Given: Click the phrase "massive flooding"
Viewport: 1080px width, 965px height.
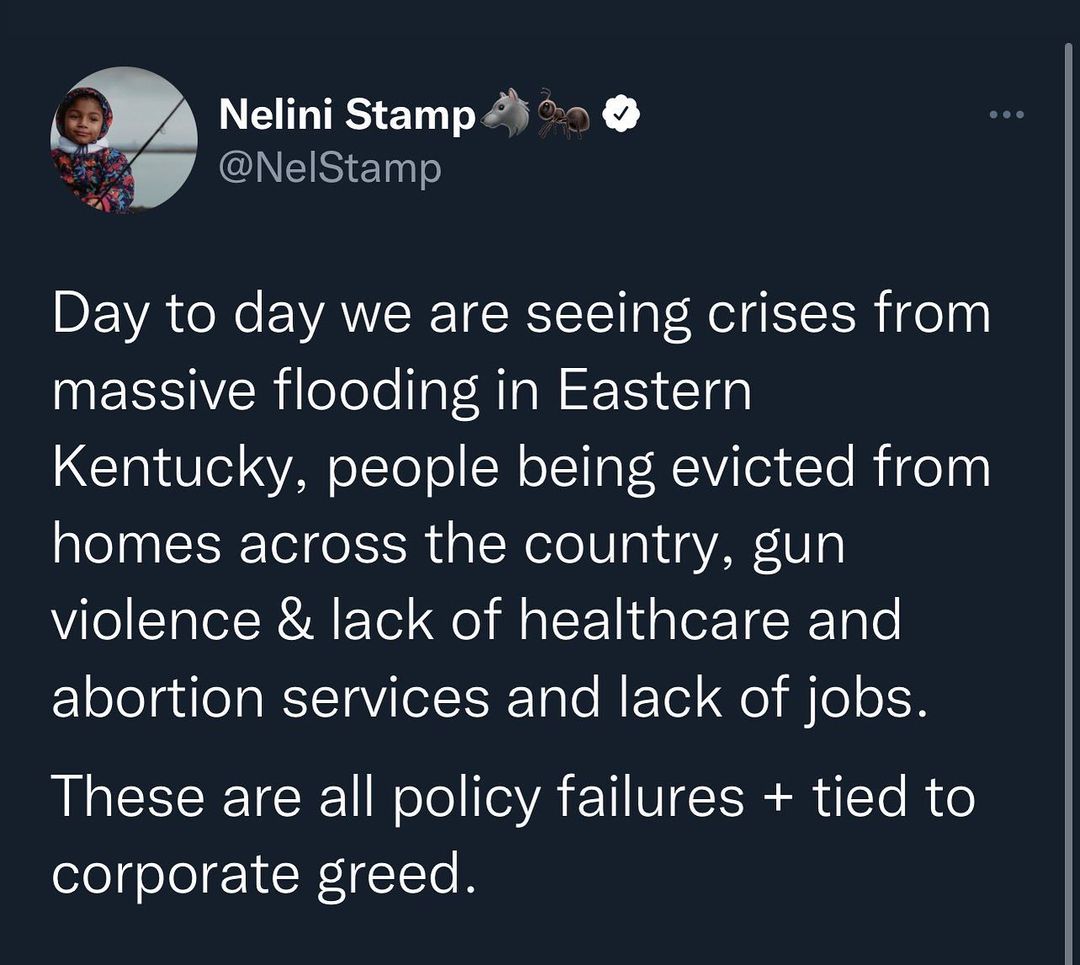Looking at the screenshot, I should (x=265, y=391).
